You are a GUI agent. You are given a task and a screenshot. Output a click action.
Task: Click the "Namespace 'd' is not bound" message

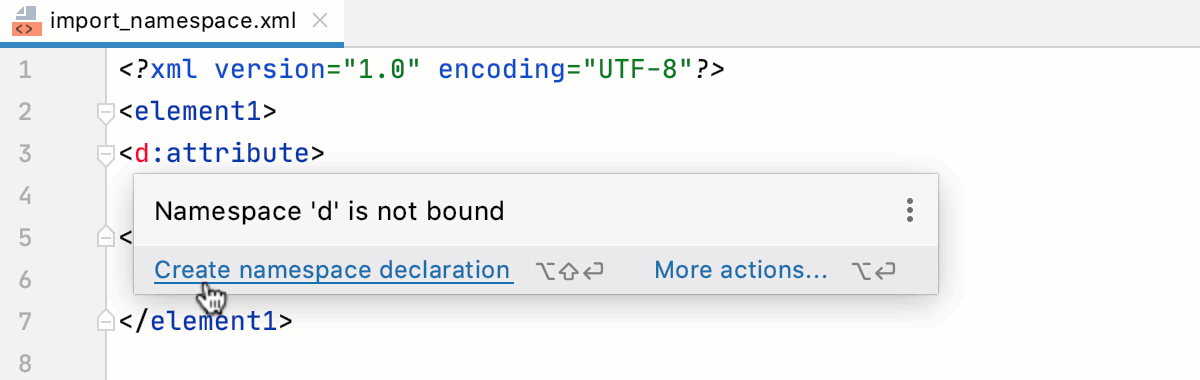pyautogui.click(x=329, y=211)
